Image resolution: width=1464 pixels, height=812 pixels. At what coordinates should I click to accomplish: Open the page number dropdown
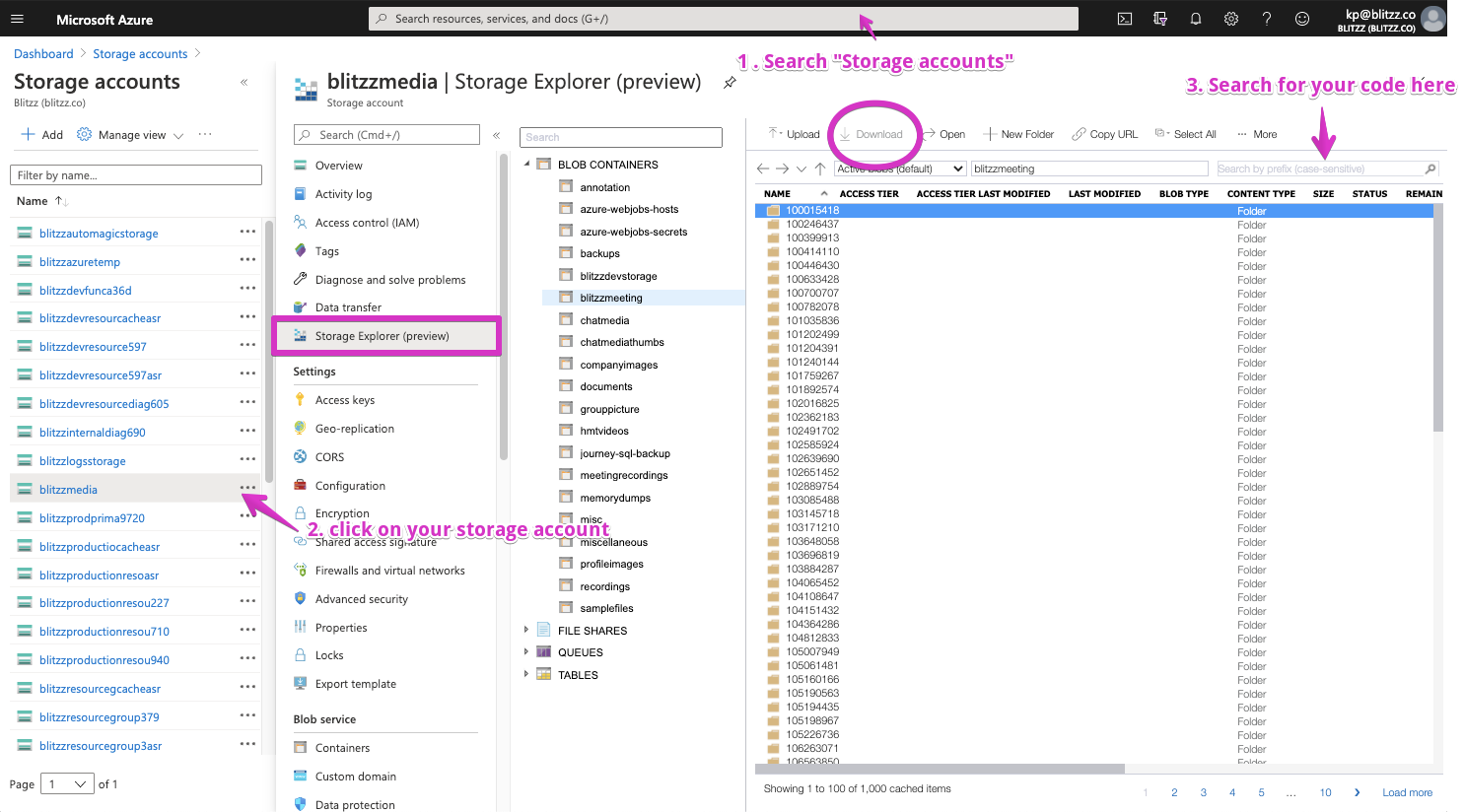coord(67,784)
